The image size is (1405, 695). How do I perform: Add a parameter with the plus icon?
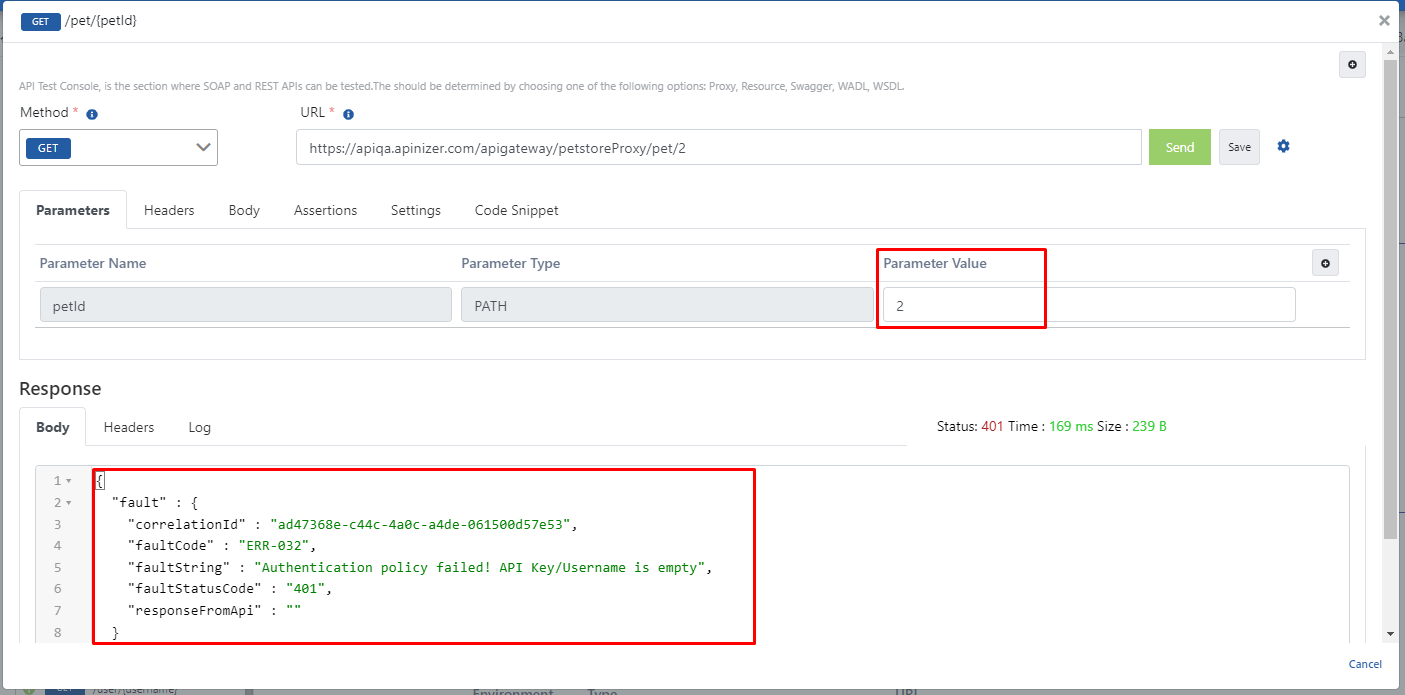(1326, 264)
